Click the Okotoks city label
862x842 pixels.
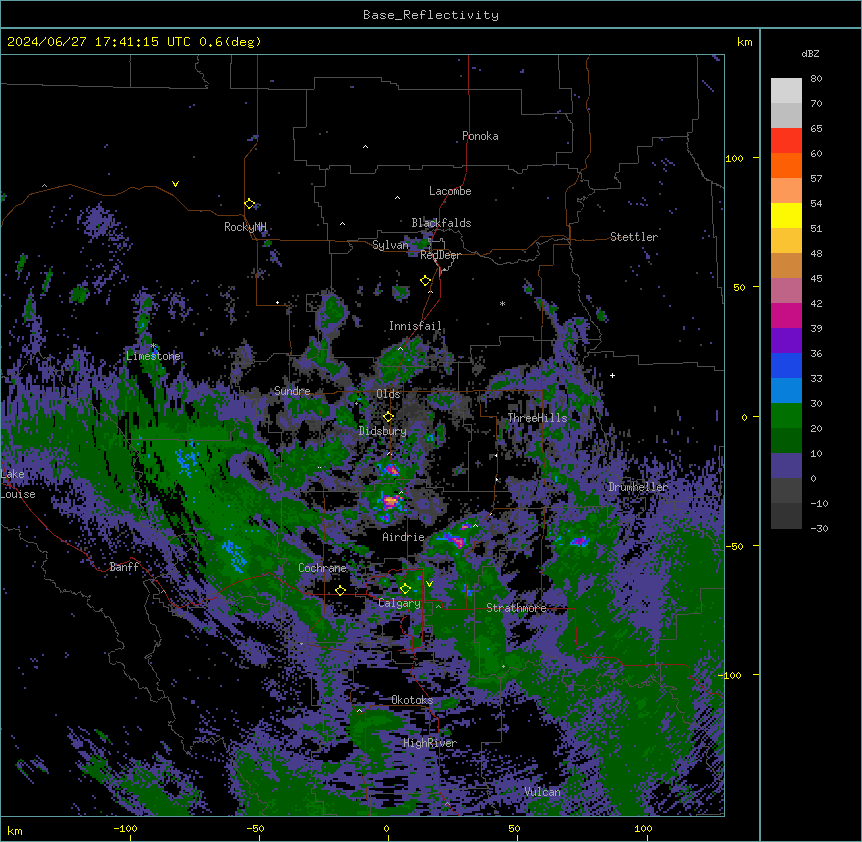point(412,700)
